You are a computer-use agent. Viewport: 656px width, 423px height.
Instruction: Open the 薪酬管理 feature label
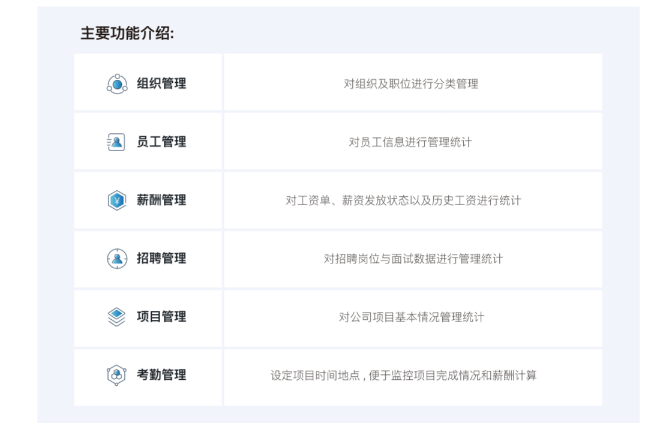coord(161,200)
